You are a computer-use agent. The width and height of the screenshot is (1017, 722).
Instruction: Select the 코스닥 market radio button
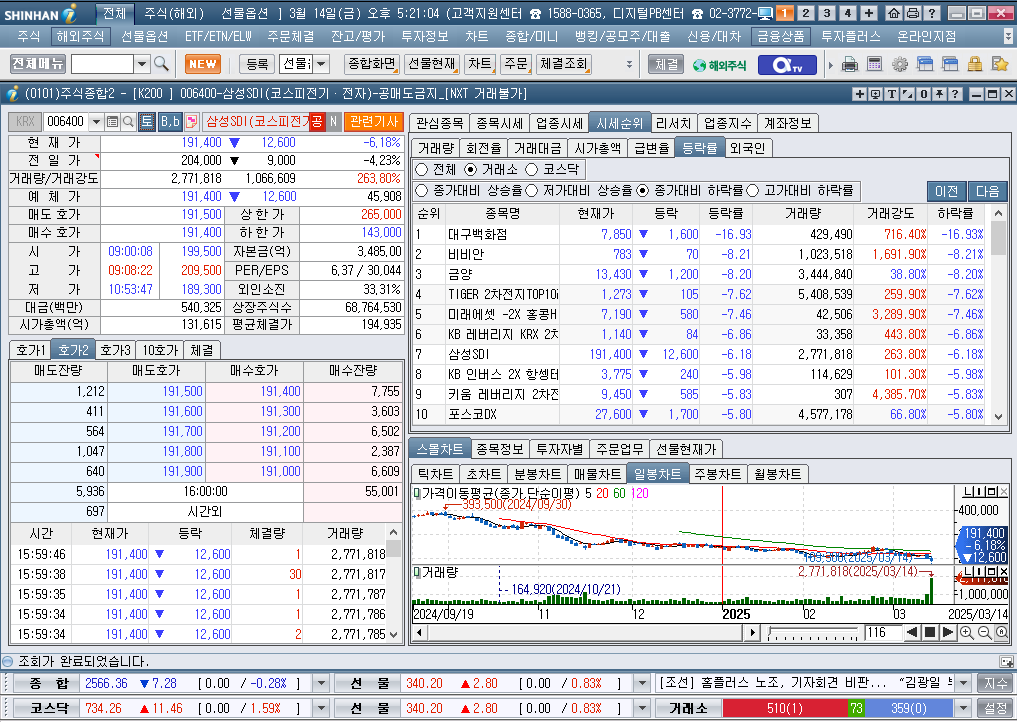click(532, 169)
